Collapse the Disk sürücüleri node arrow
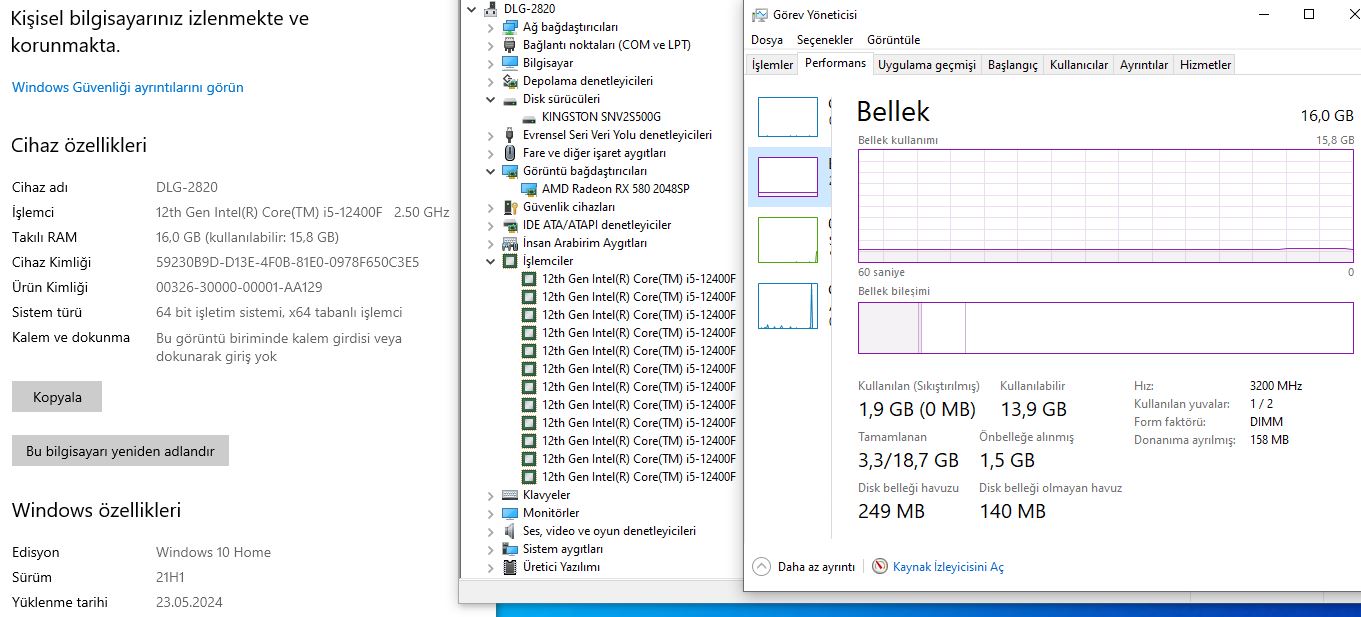This screenshot has height=617, width=1361. pos(490,99)
